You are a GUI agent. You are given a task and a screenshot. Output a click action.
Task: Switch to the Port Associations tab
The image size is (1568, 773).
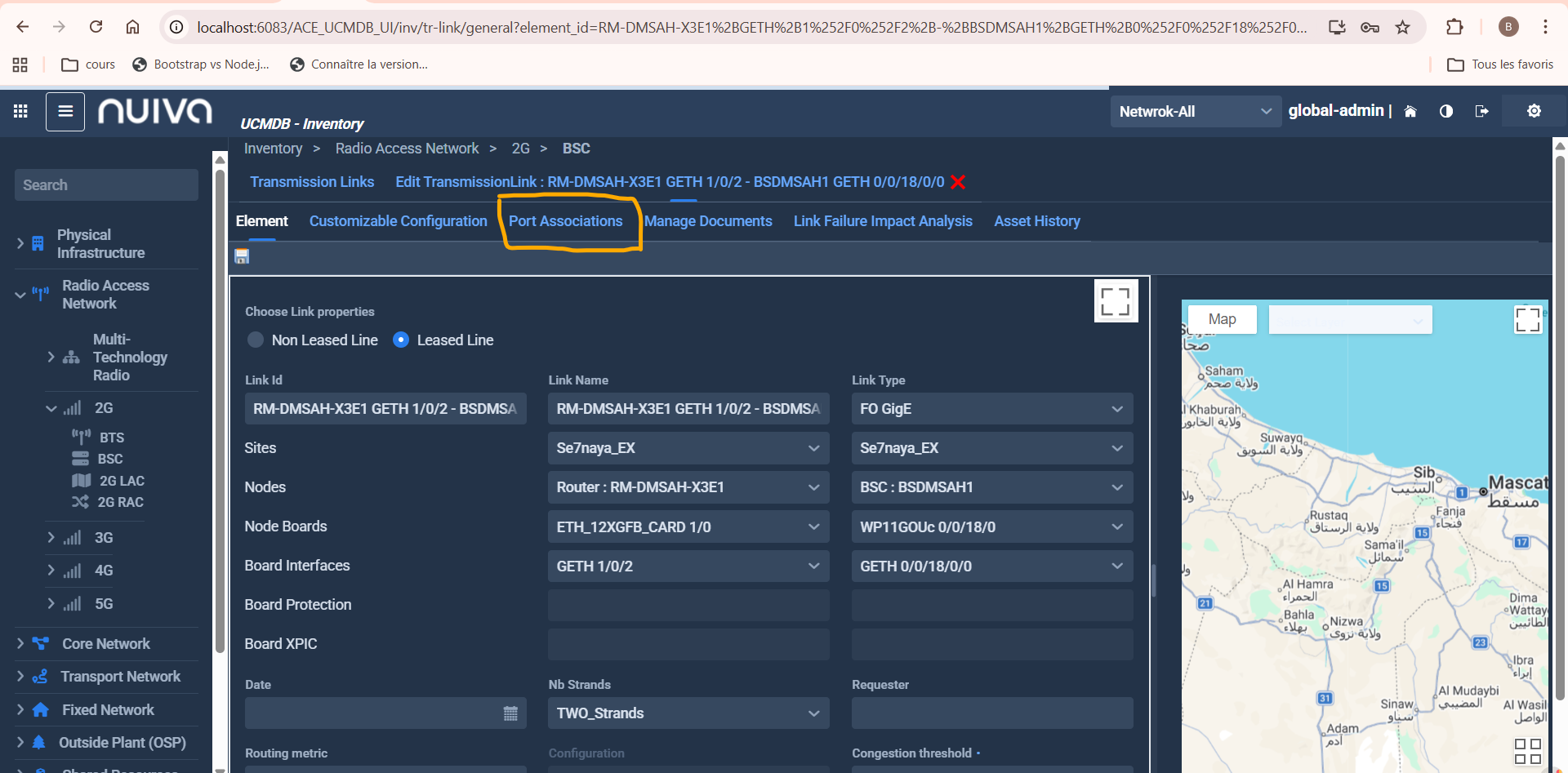565,221
